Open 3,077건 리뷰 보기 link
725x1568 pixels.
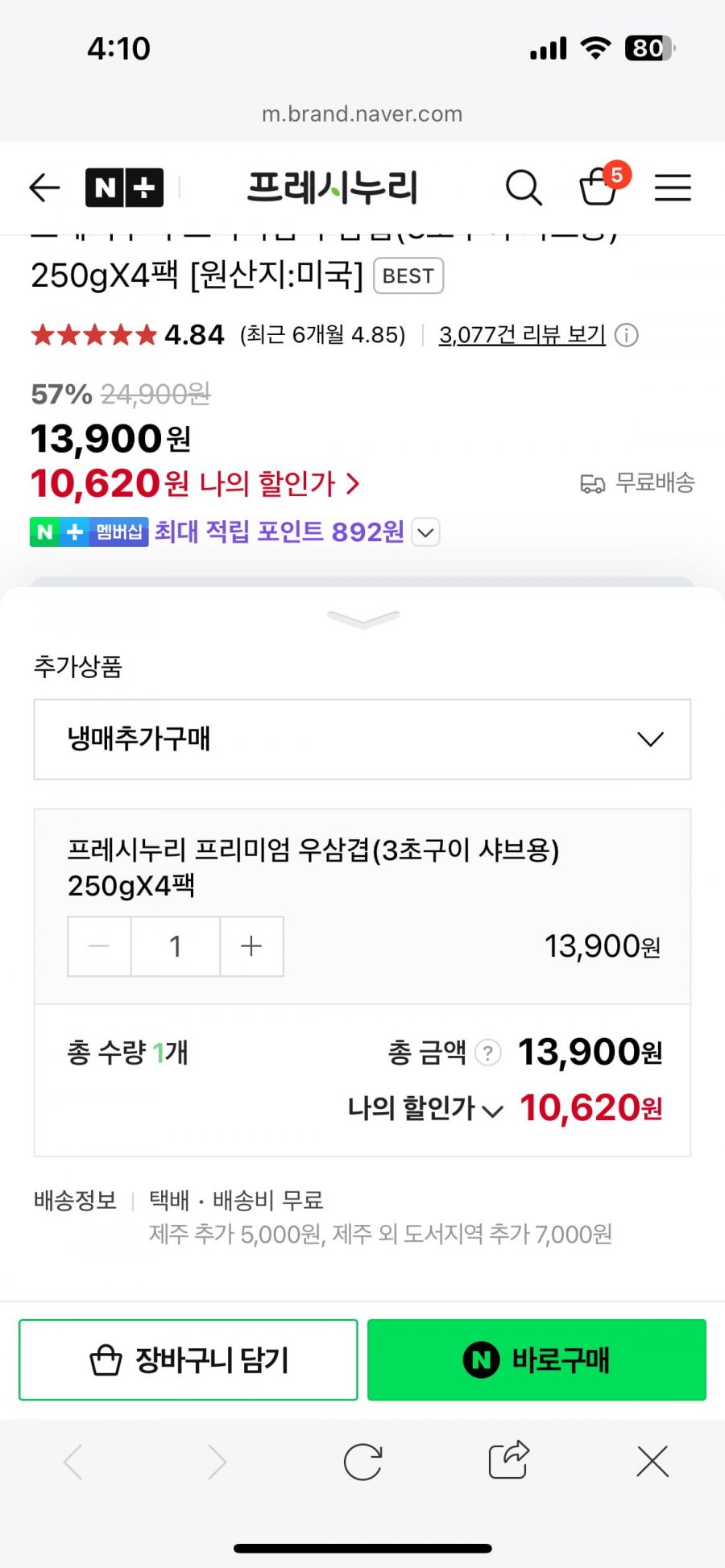tap(522, 334)
